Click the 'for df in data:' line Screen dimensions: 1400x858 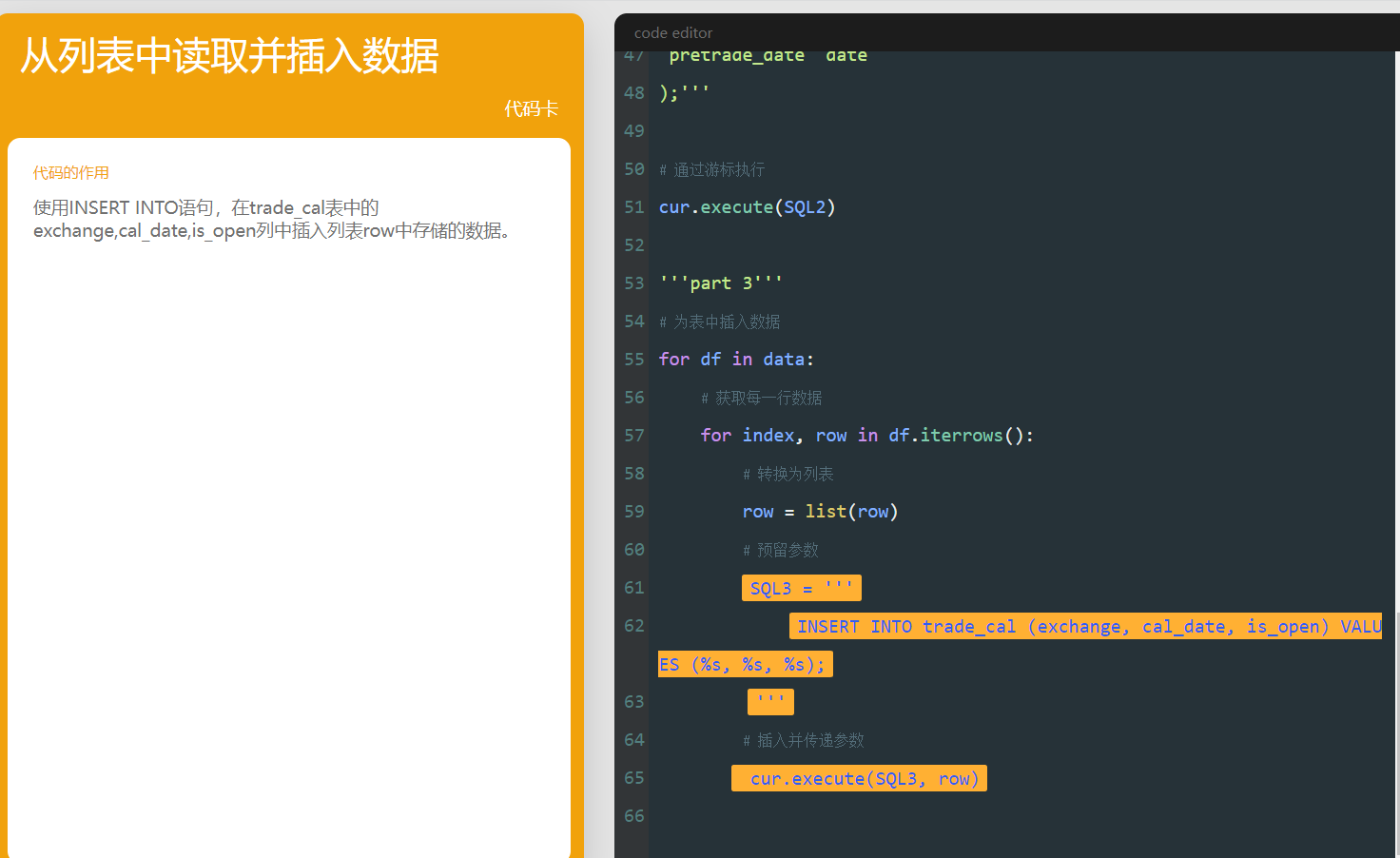pyautogui.click(x=736, y=360)
